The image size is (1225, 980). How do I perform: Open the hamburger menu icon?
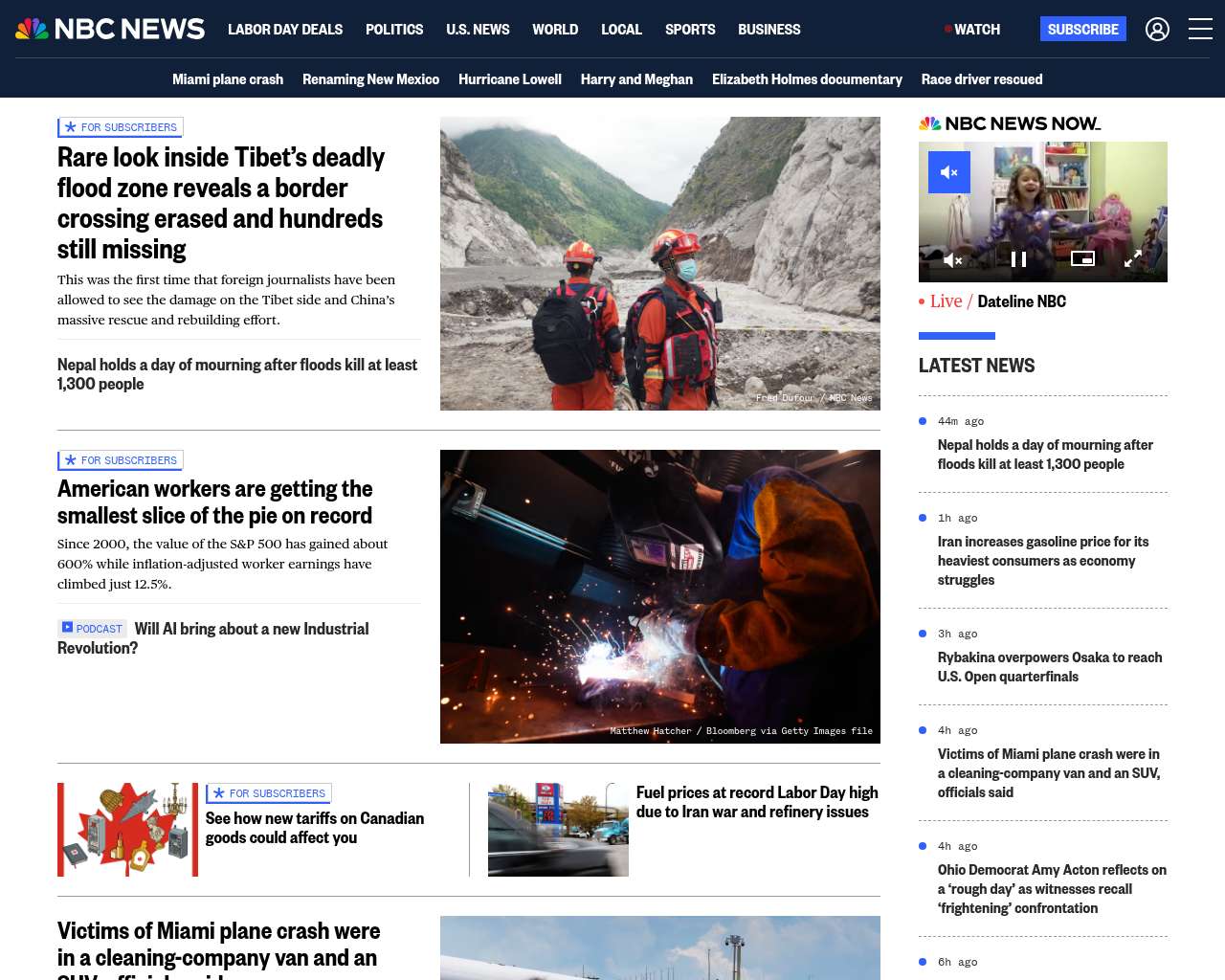click(x=1200, y=30)
